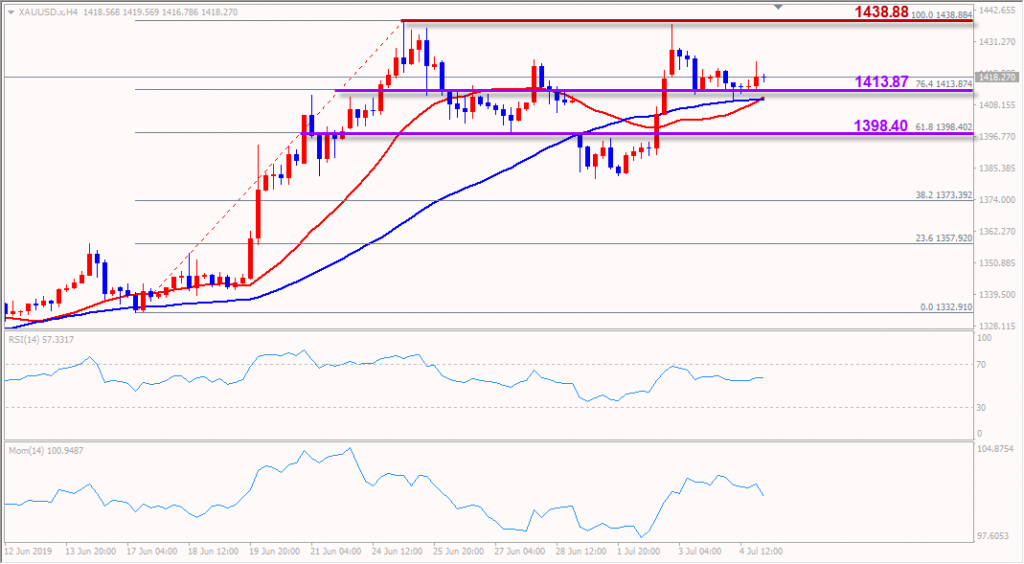
Task: Click the 1413.87 purple price label
Action: pyautogui.click(x=880, y=82)
